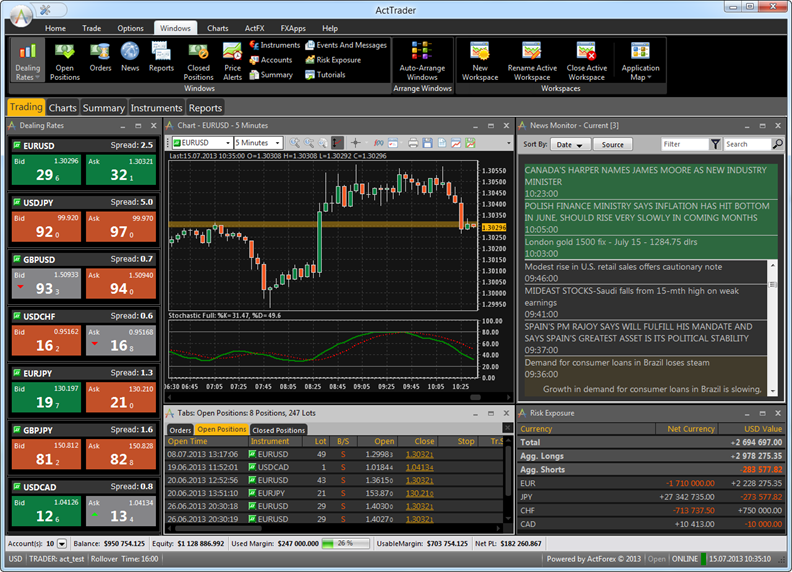This screenshot has height=572, width=792.
Task: Switch to the Charts ribbon tab
Action: point(217,28)
